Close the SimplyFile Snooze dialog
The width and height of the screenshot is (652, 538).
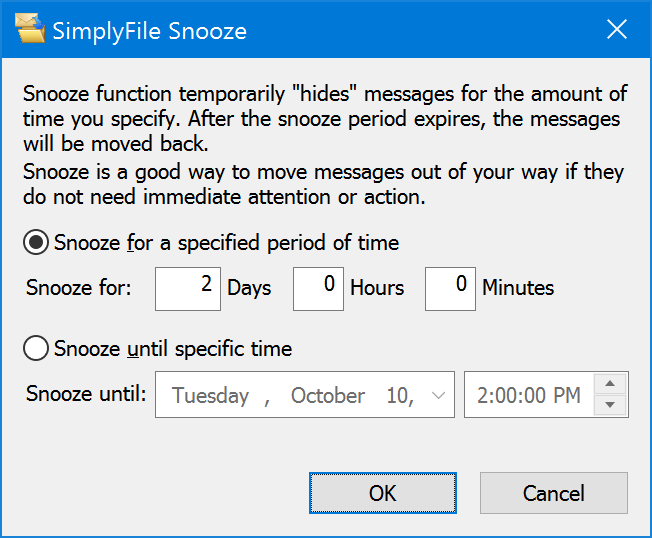617,30
